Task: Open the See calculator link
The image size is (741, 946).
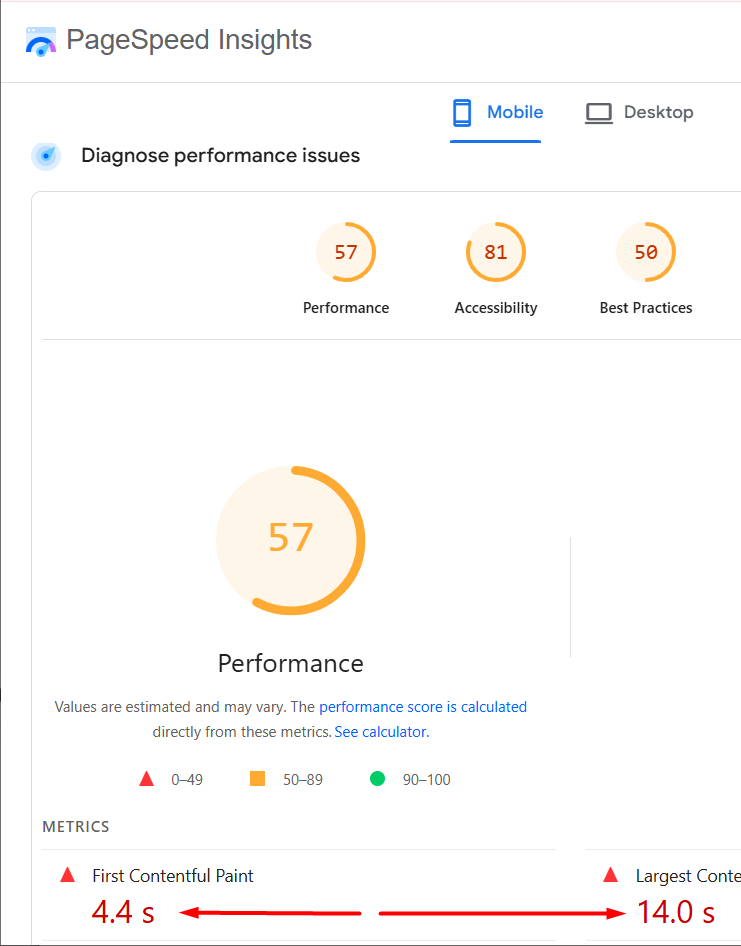Action: [380, 731]
